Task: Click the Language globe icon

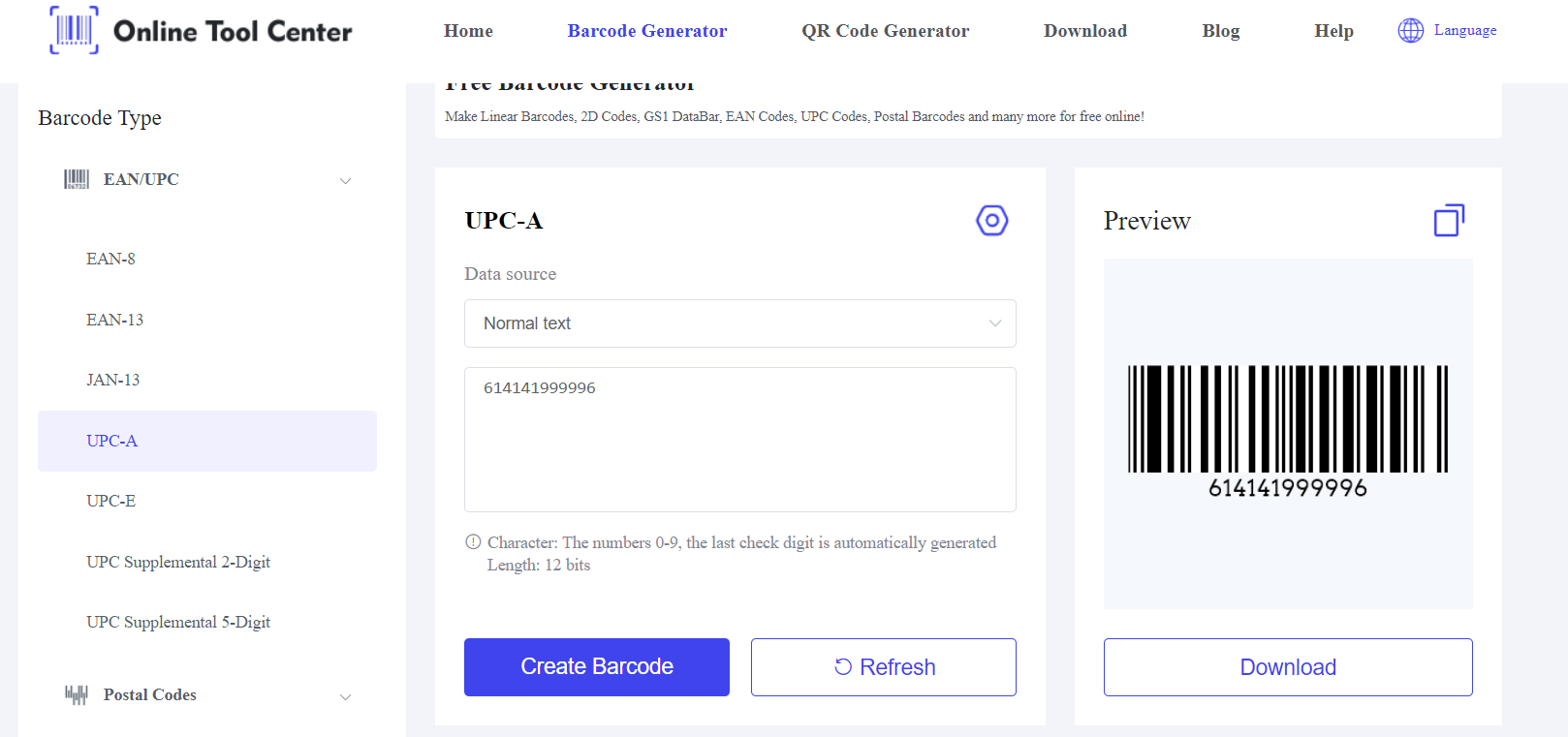Action: pos(1410,30)
